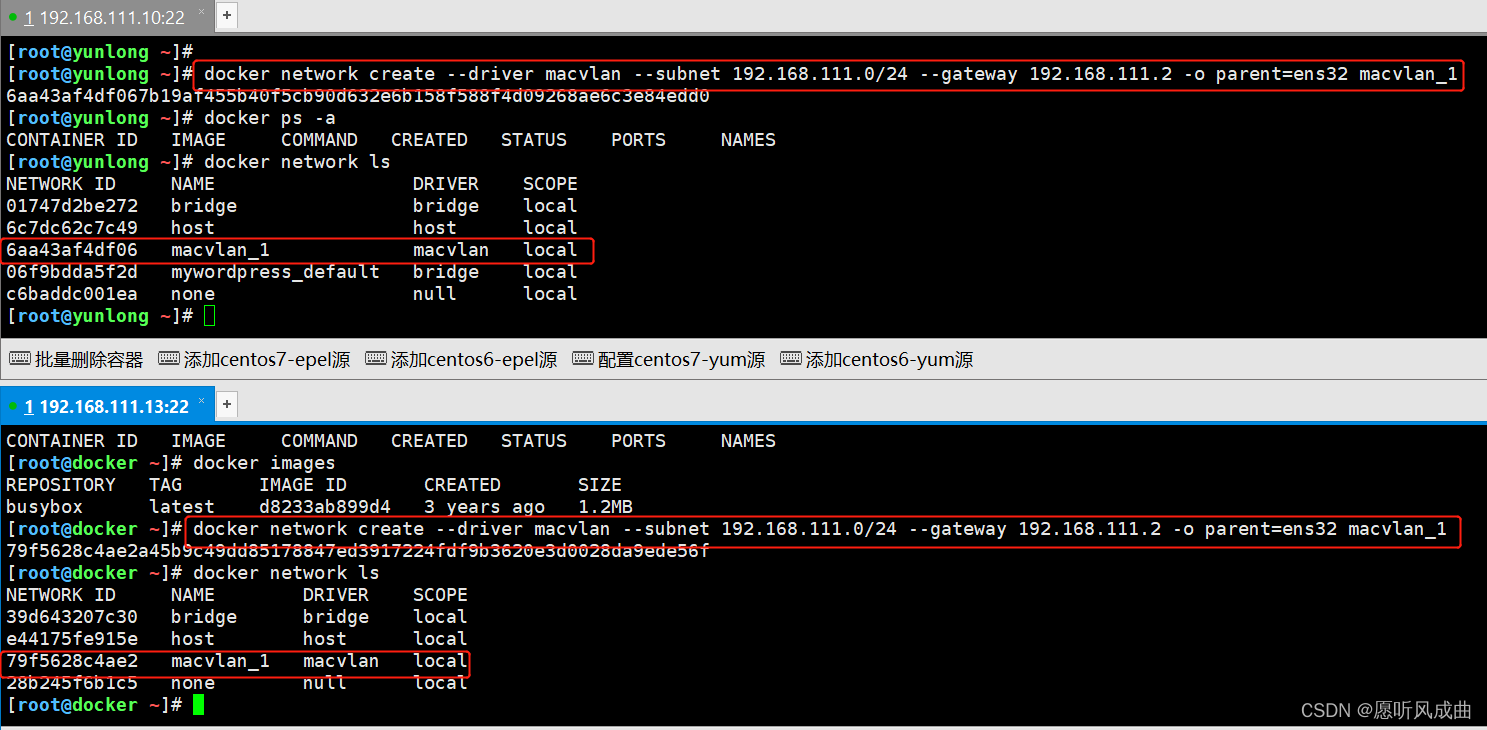Viewport: 1487px width, 730px height.
Task: Click 'docker network ls' in the docker terminal
Action: (x=286, y=573)
